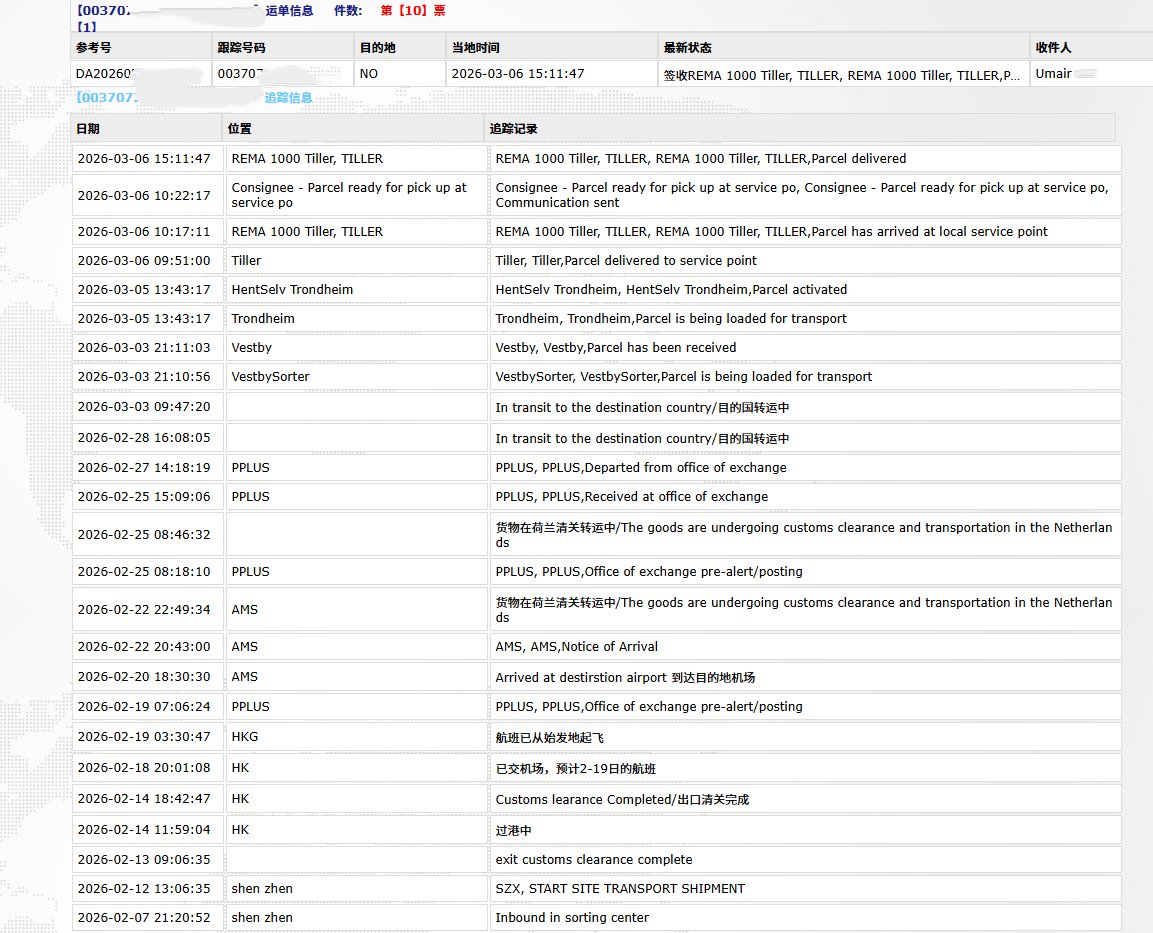Click record SZX, START SITE TRANSPORT SHIPMENT
Image resolution: width=1153 pixels, height=933 pixels.
[x=805, y=889]
